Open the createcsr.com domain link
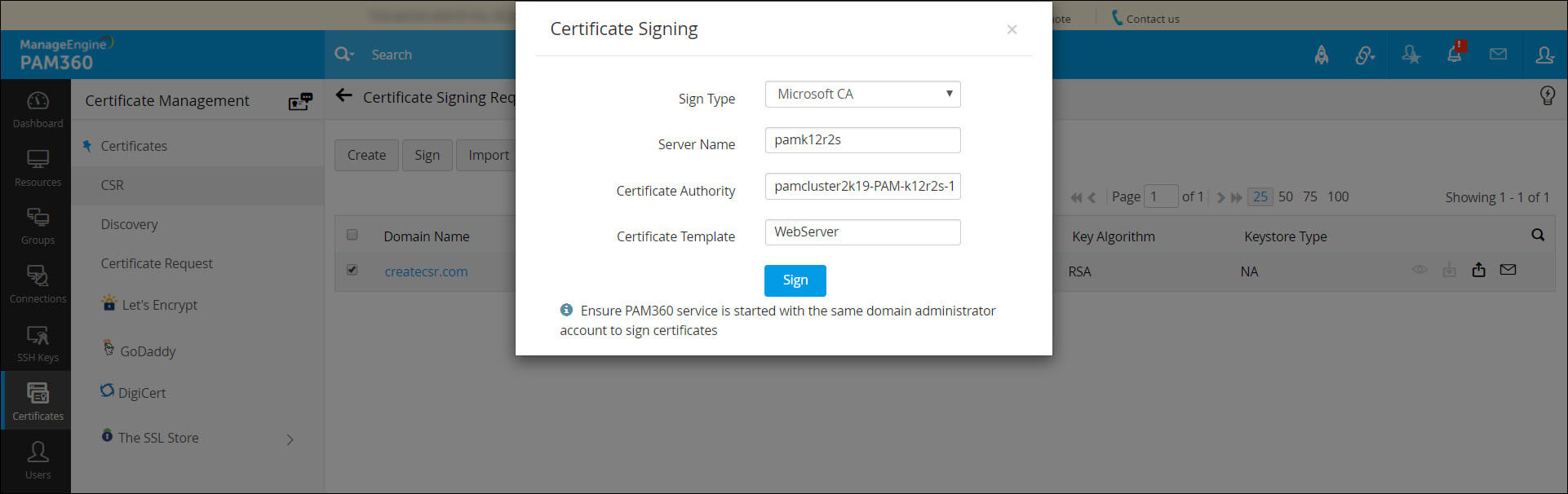This screenshot has height=494, width=1568. click(426, 271)
